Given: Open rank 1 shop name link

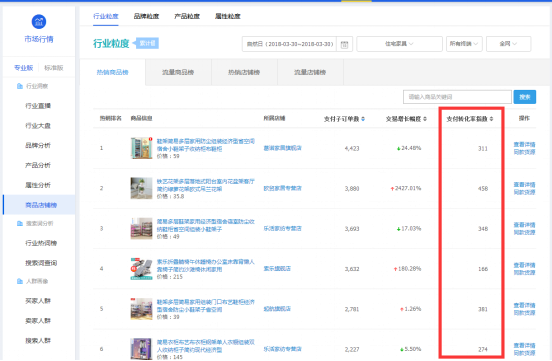Looking at the screenshot, I should [x=282, y=148].
